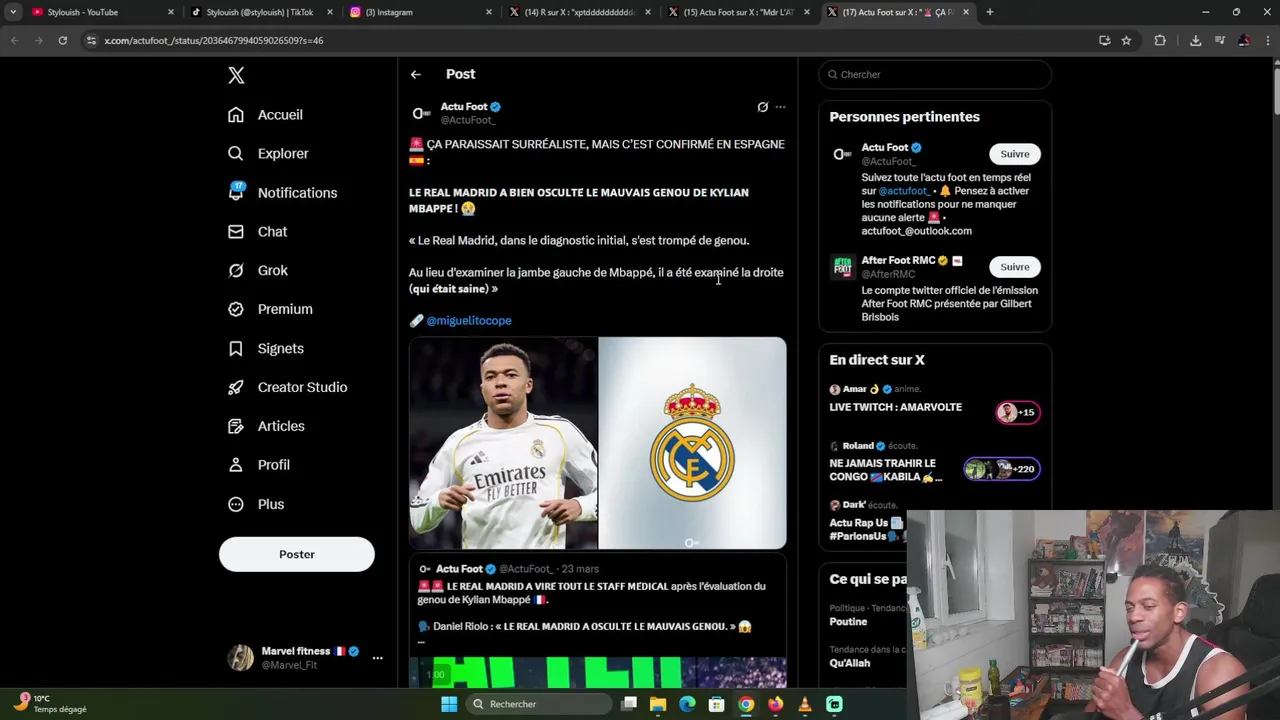The height and width of the screenshot is (720, 1280).
Task: Open the quoted Actu Foot post
Action: [597, 622]
